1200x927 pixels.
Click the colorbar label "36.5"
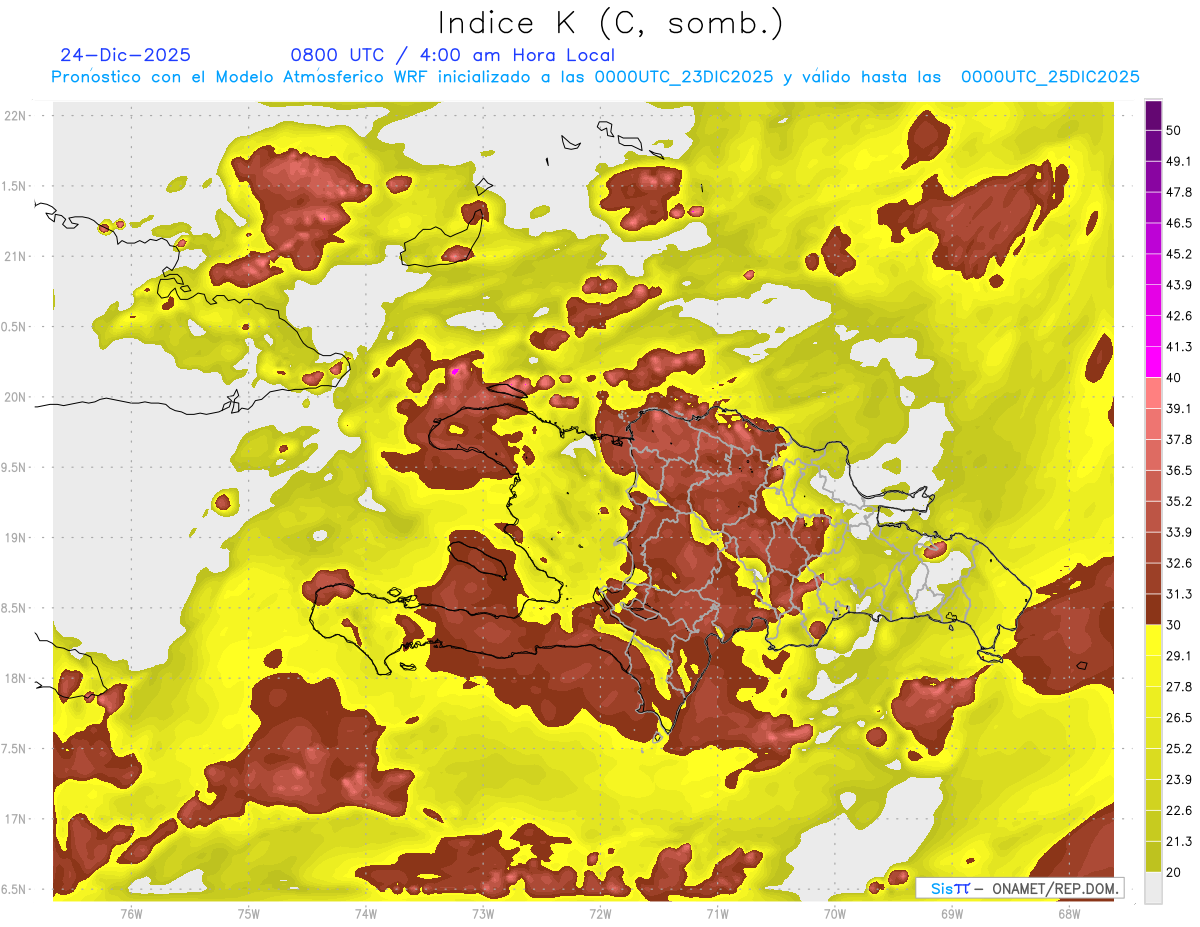pyautogui.click(x=1178, y=470)
